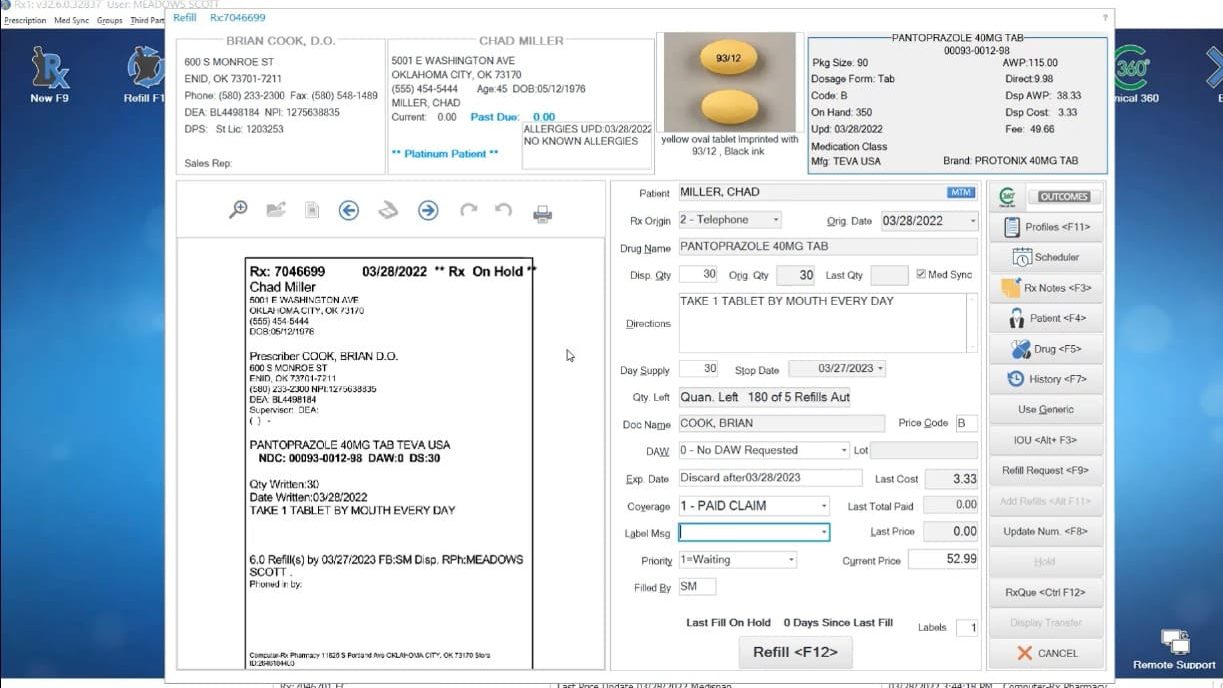1223x688 pixels.
Task: Click the Refill <F12> button
Action: click(x=796, y=652)
